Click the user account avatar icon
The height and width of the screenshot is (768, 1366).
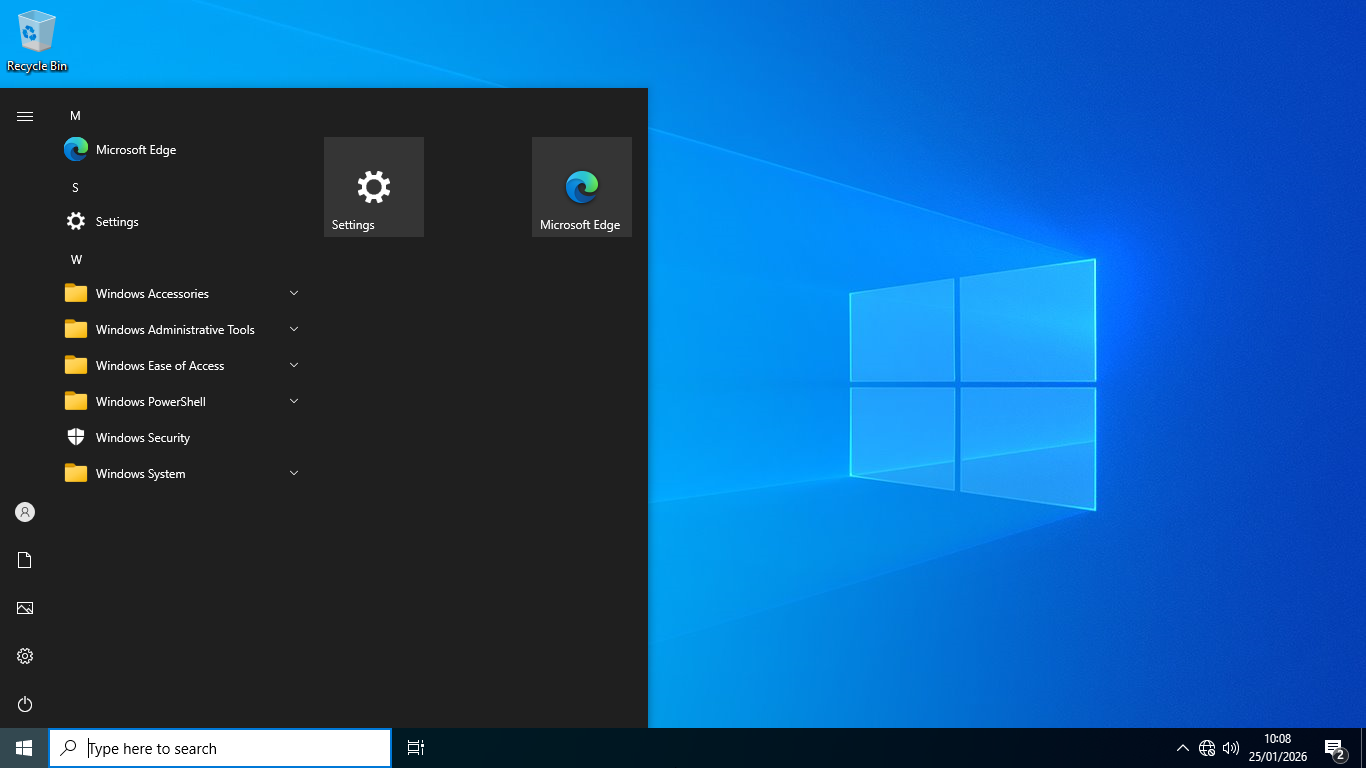(x=25, y=512)
